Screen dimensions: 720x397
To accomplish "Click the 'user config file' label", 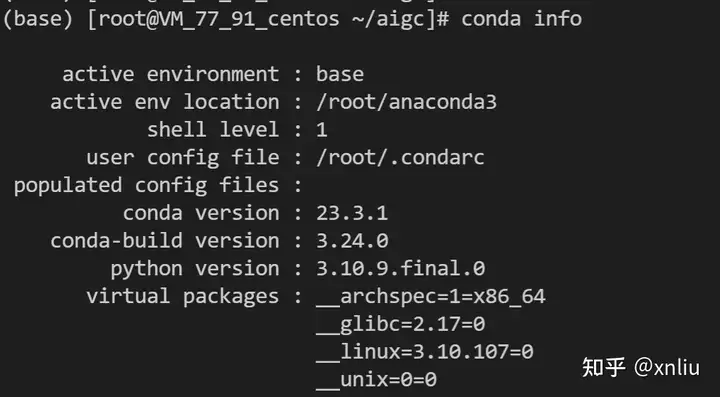I will pyautogui.click(x=182, y=158).
